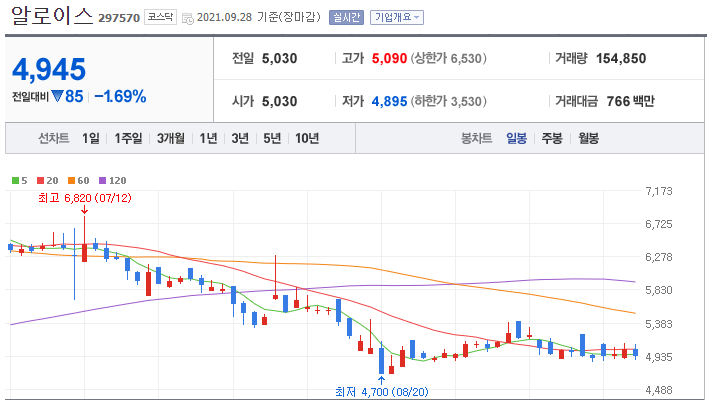The width and height of the screenshot is (707, 400).
Task: Click the 5,830 price axis label
Action: point(659,290)
